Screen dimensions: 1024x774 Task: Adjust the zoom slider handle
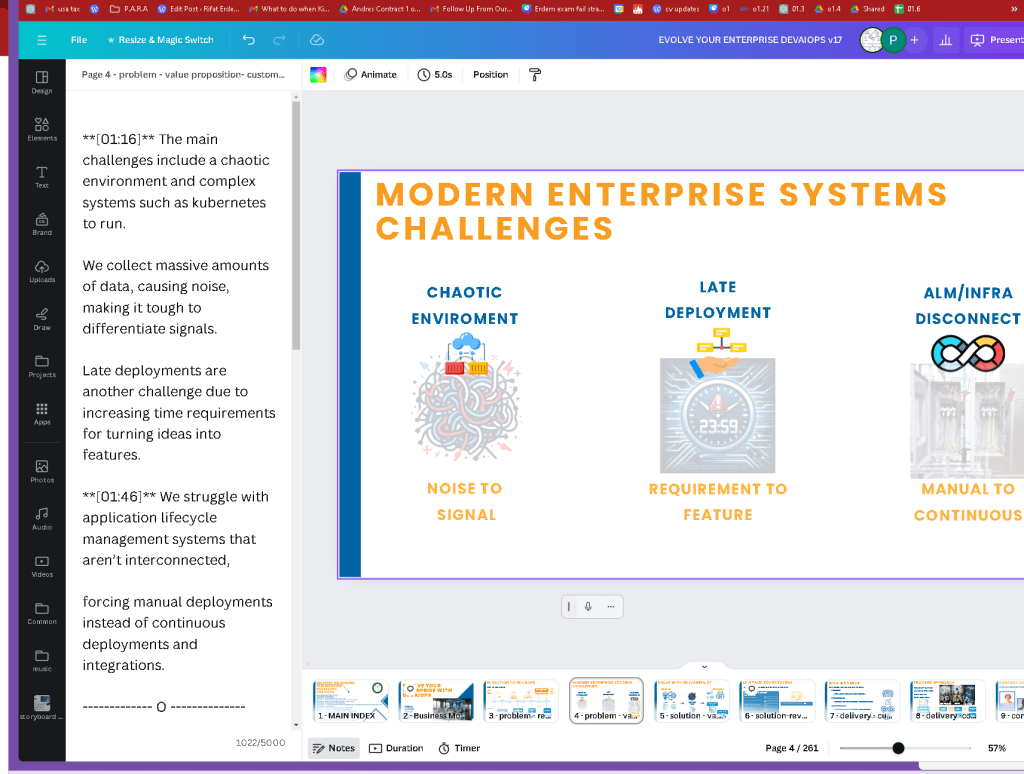click(x=899, y=748)
